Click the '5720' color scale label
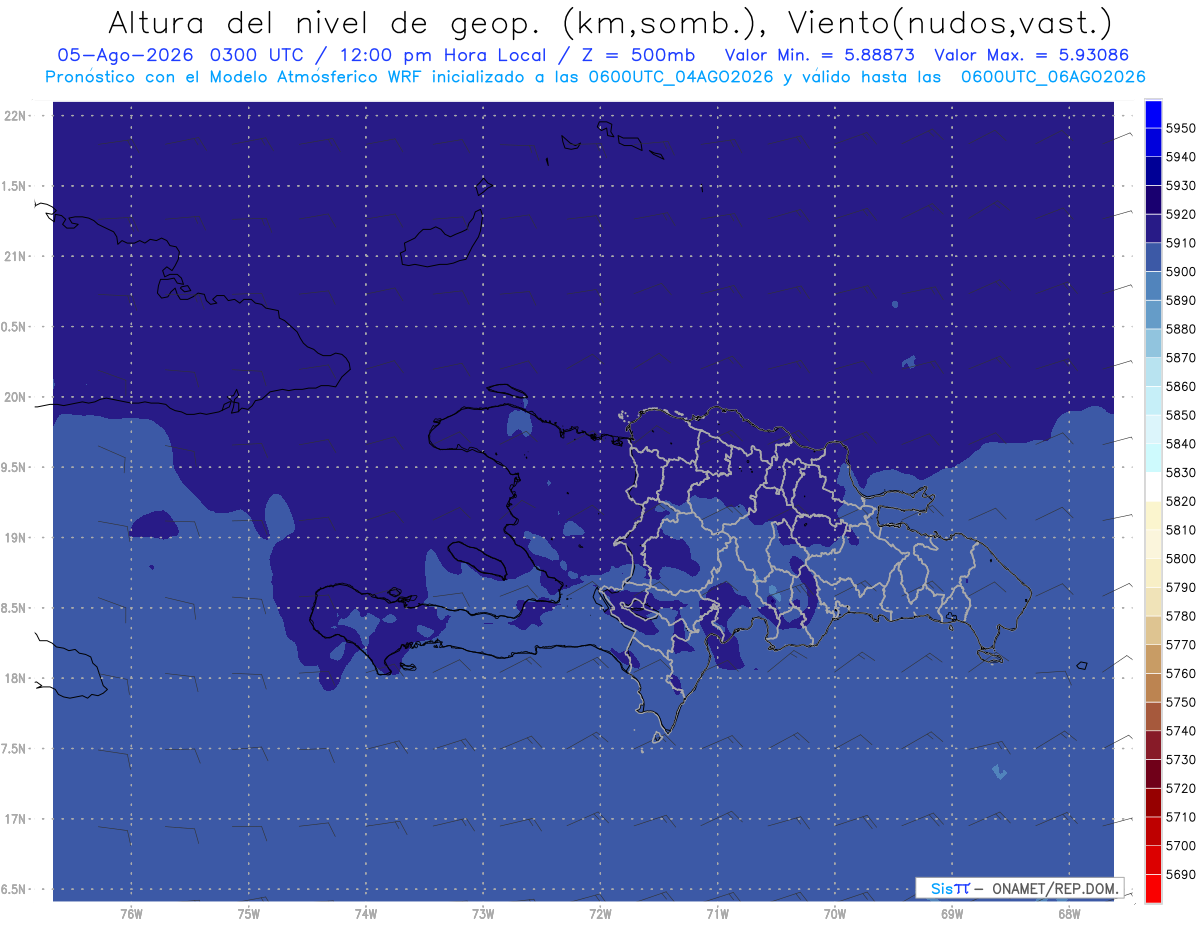Image resolution: width=1200 pixels, height=927 pixels. [1180, 789]
